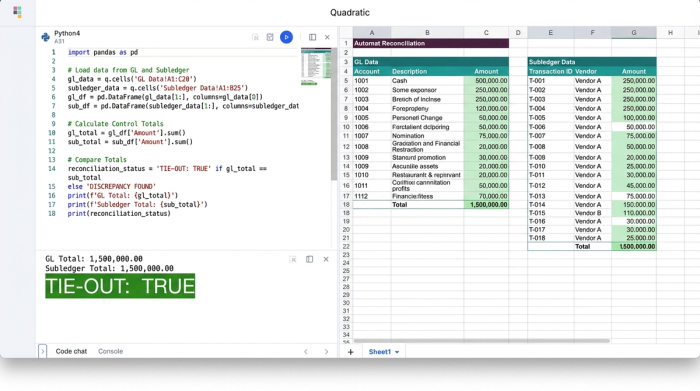
Task: Click the 'Python4' cell name label
Action: point(67,33)
